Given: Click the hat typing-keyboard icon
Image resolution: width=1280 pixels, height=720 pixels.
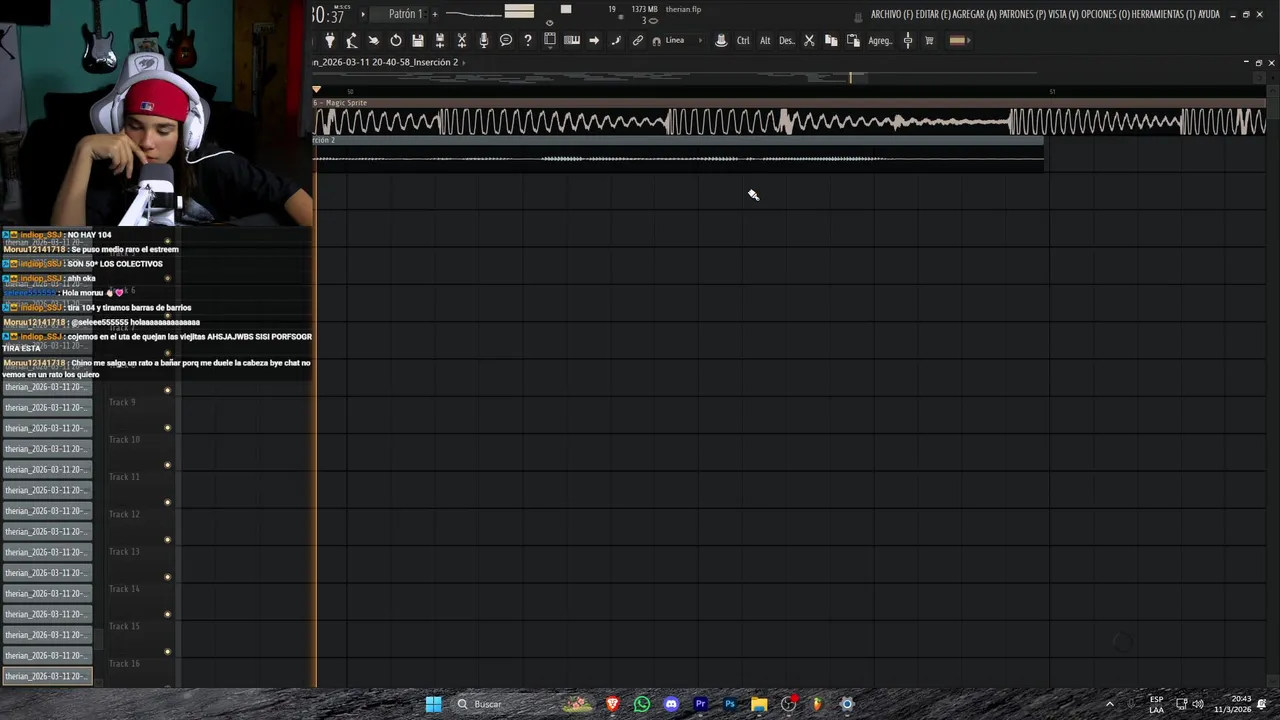Looking at the screenshot, I should point(721,40).
